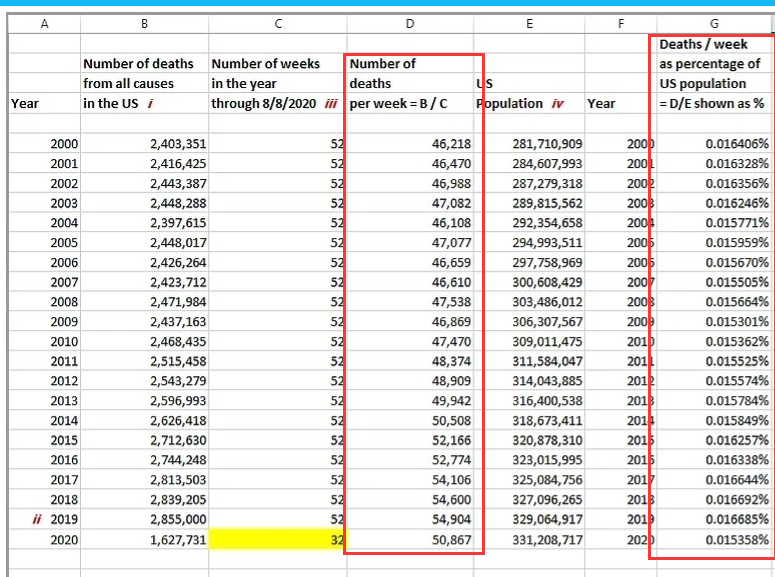Click the population cell 331,208,717
The image size is (775, 577).
point(529,540)
